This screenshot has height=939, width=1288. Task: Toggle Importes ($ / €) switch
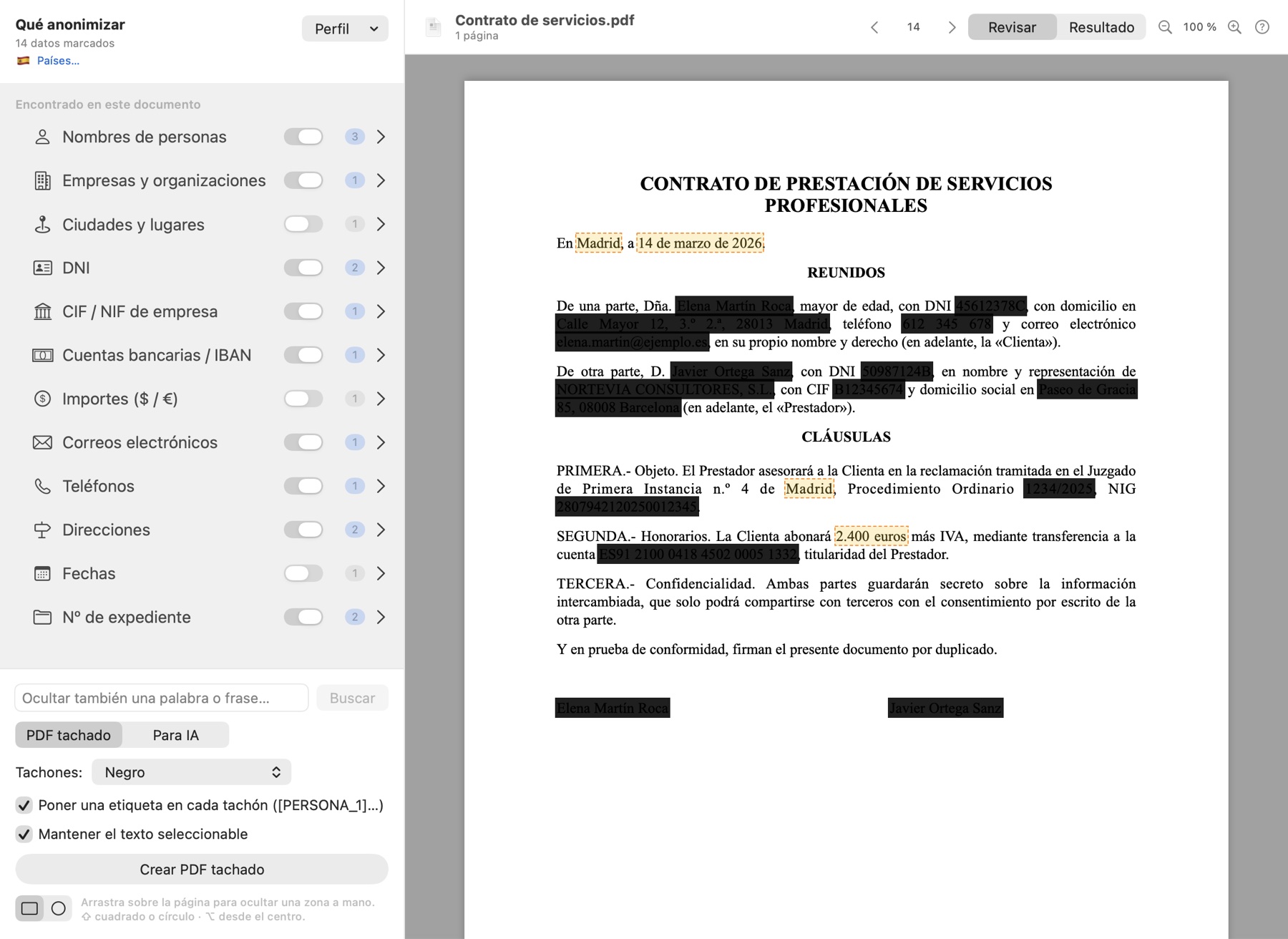tap(303, 399)
